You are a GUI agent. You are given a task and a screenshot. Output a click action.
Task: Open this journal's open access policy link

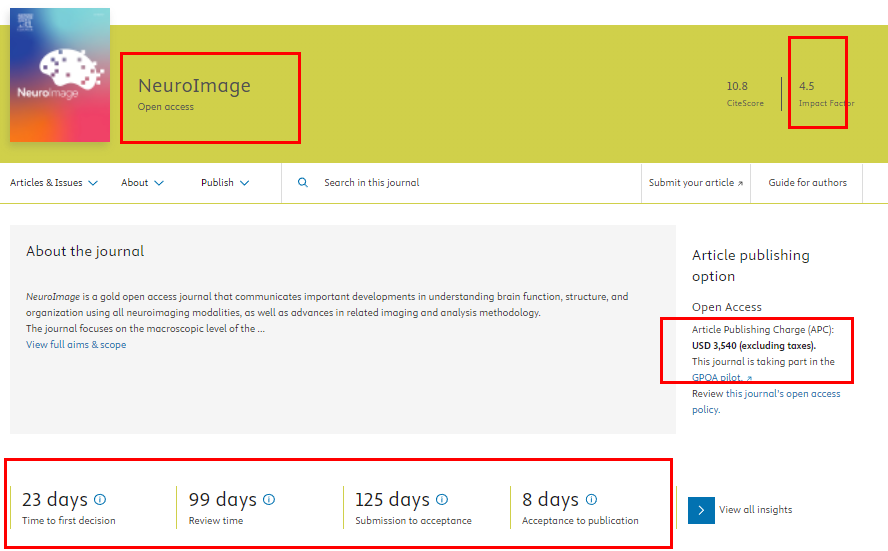pyautogui.click(x=783, y=394)
